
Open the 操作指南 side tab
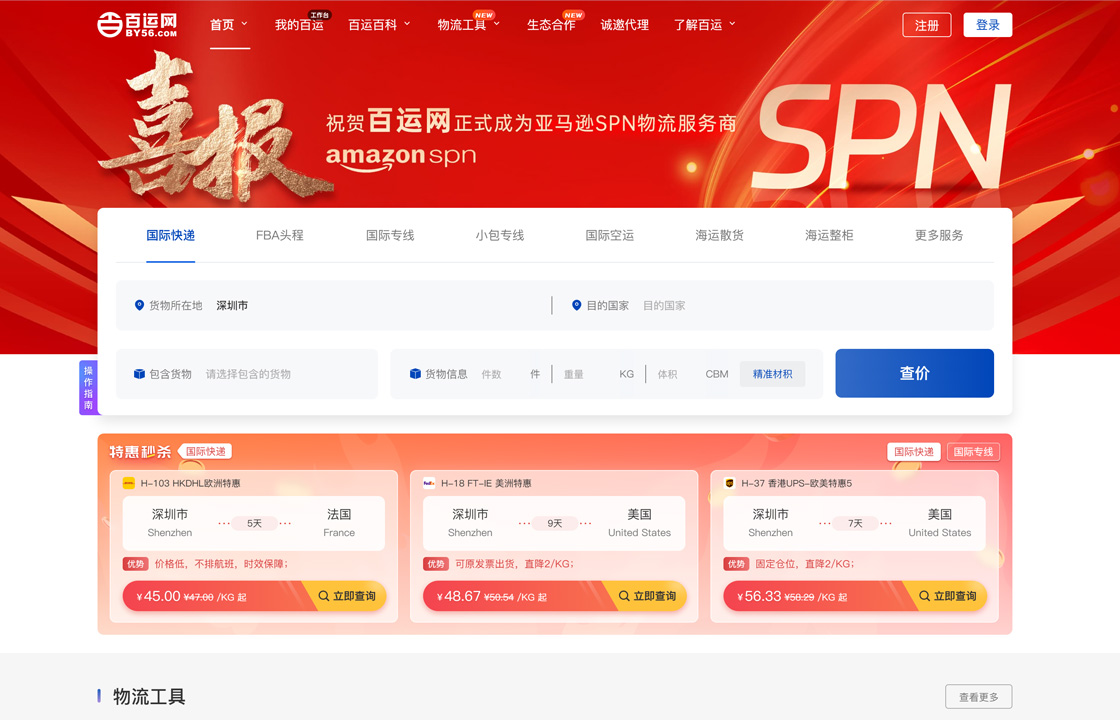pos(88,388)
